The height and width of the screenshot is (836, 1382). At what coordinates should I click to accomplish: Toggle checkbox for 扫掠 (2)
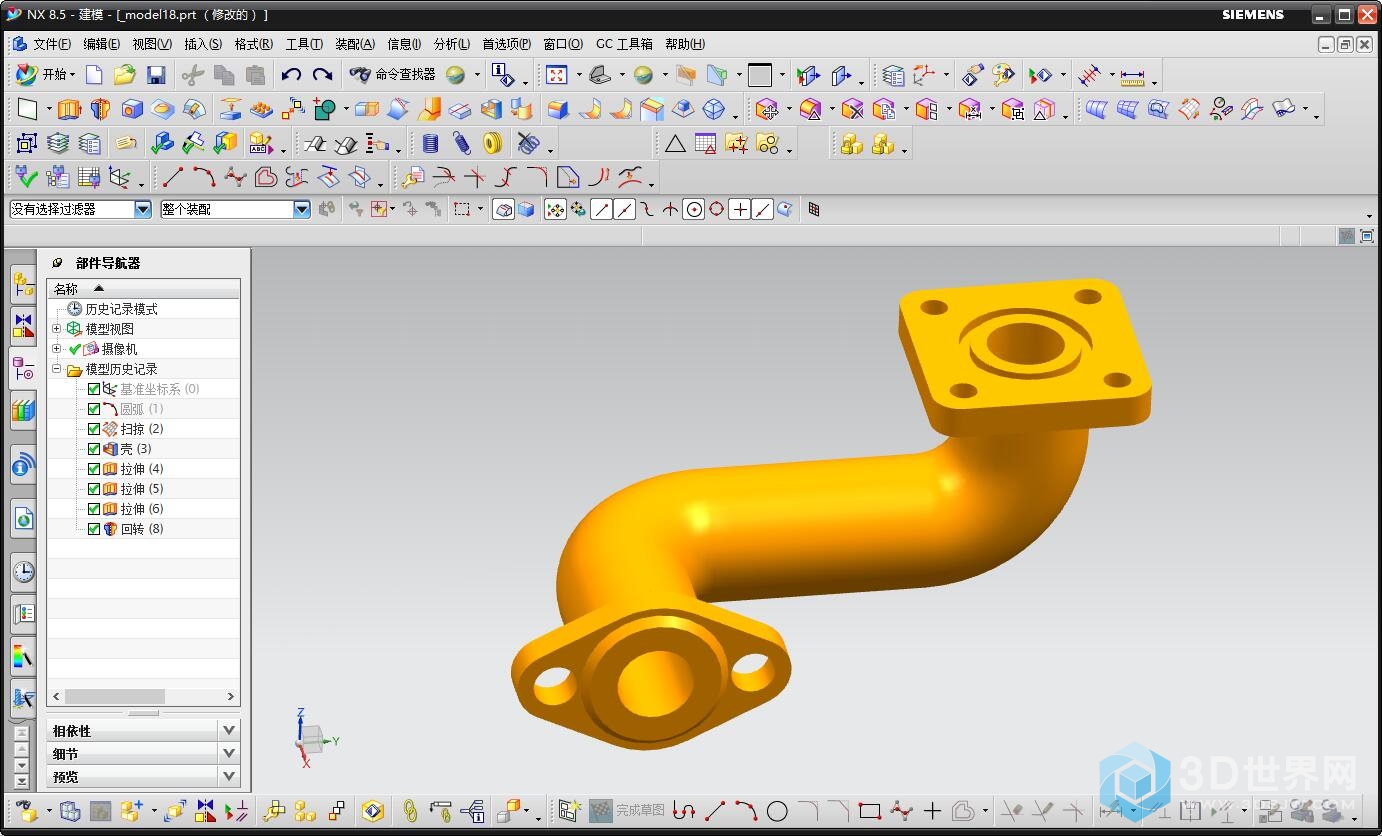94,429
